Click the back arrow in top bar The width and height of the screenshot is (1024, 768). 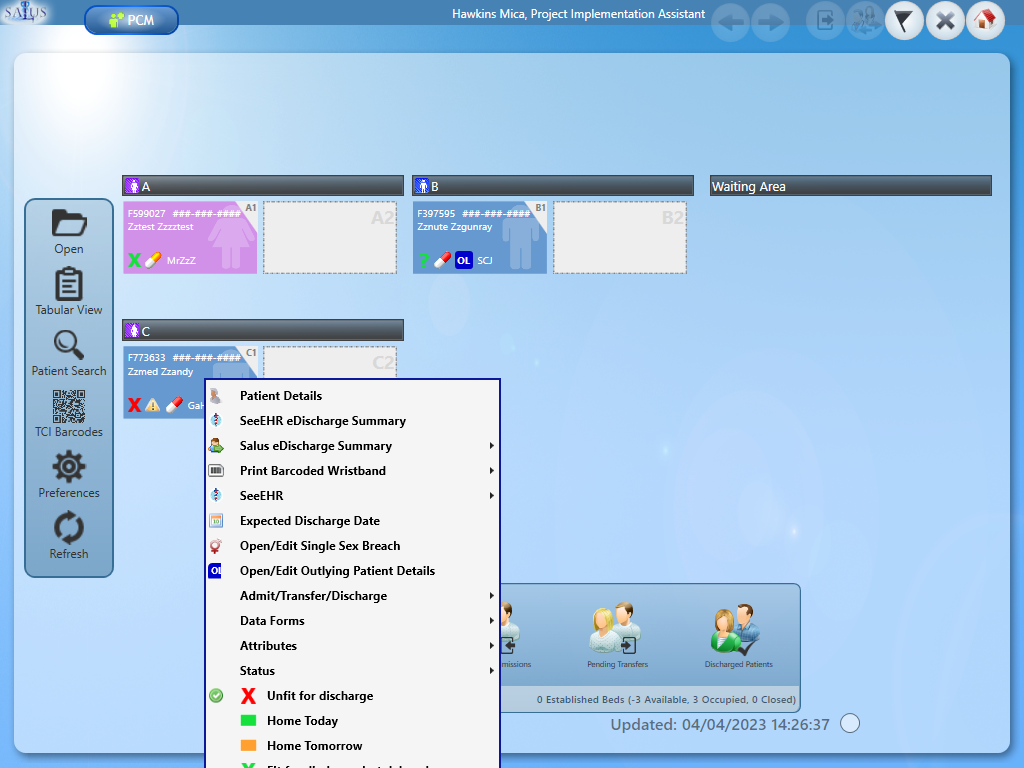pyautogui.click(x=730, y=22)
